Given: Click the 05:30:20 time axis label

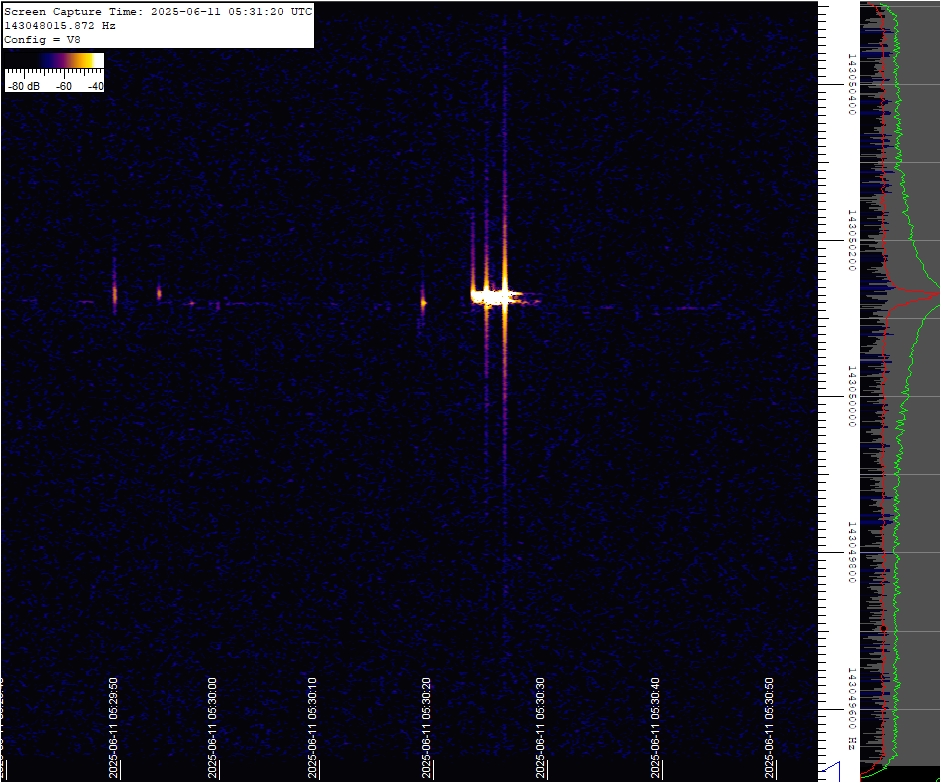Looking at the screenshot, I should [x=427, y=728].
